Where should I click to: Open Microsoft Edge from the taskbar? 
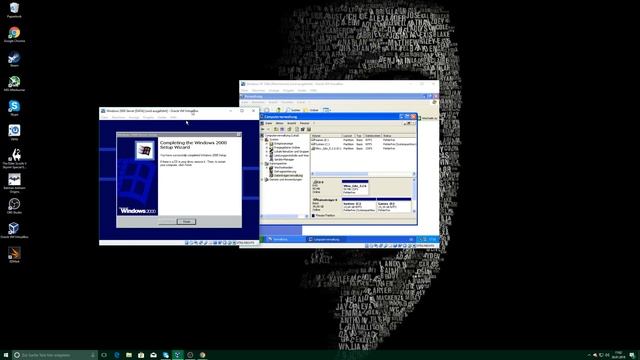point(116,355)
